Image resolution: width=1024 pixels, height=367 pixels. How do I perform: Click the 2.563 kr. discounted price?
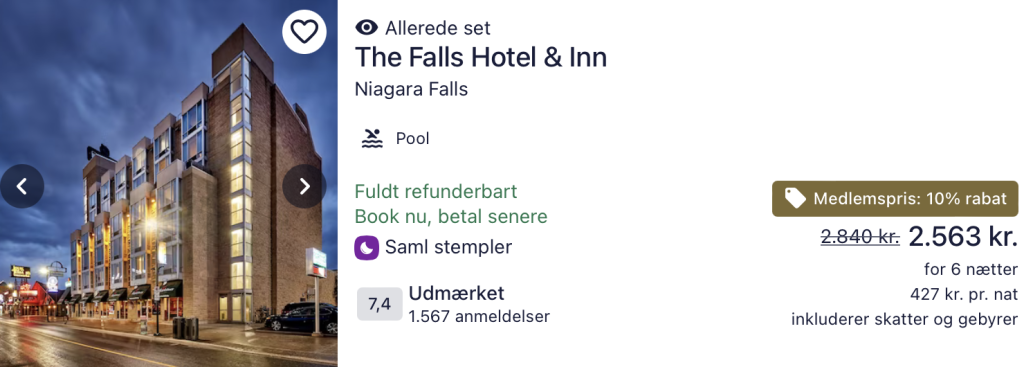click(963, 237)
